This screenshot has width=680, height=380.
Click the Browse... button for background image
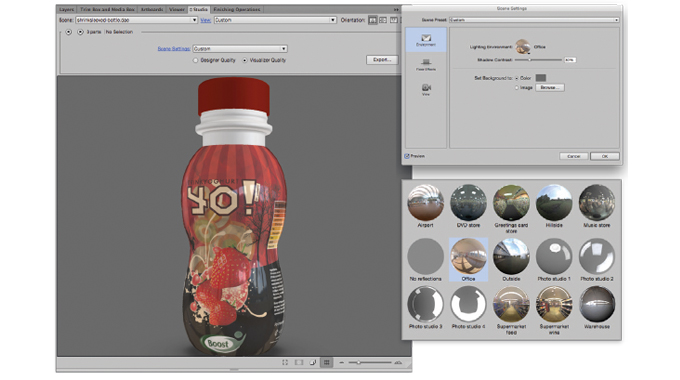(550, 88)
